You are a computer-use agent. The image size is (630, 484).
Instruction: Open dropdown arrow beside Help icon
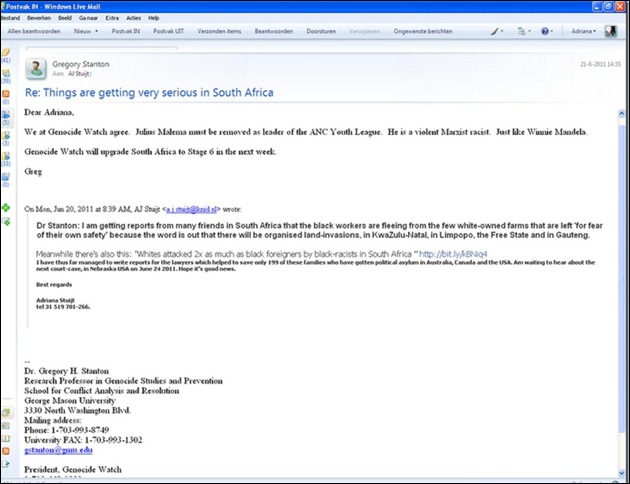[x=552, y=31]
